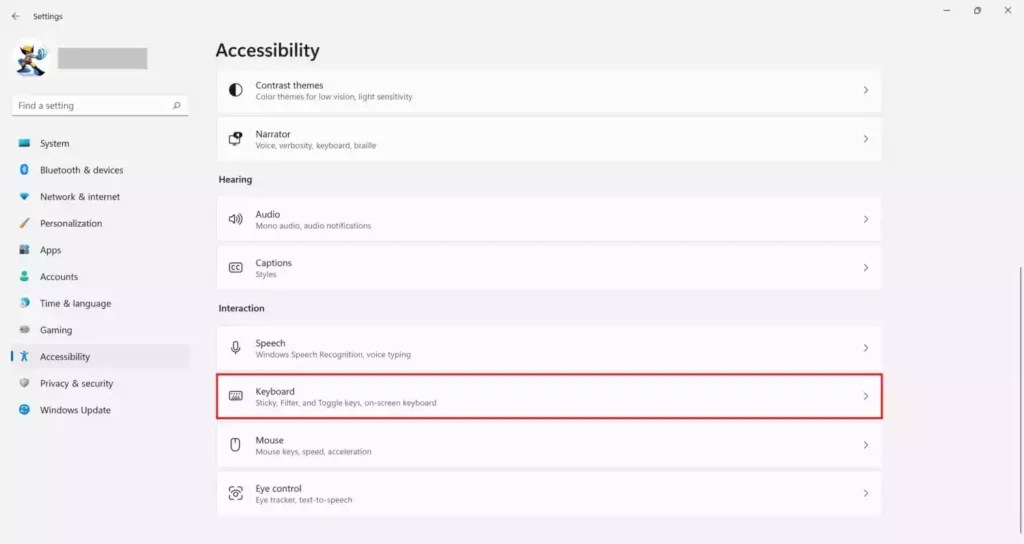Viewport: 1024px width, 544px height.
Task: Open the Mouse keys settings row
Action: coord(549,445)
